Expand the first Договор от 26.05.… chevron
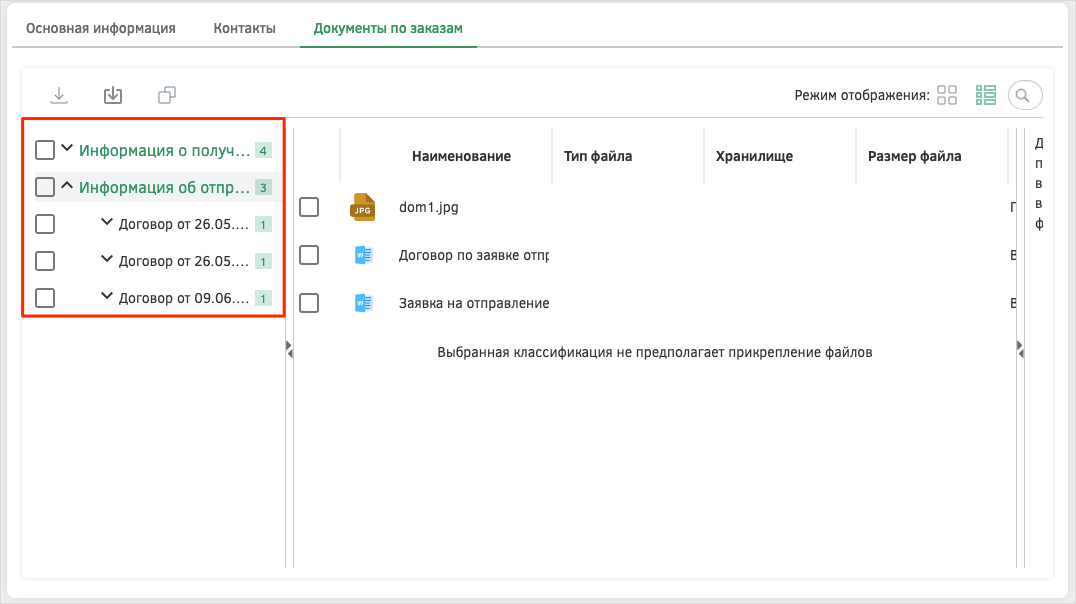 coord(106,222)
